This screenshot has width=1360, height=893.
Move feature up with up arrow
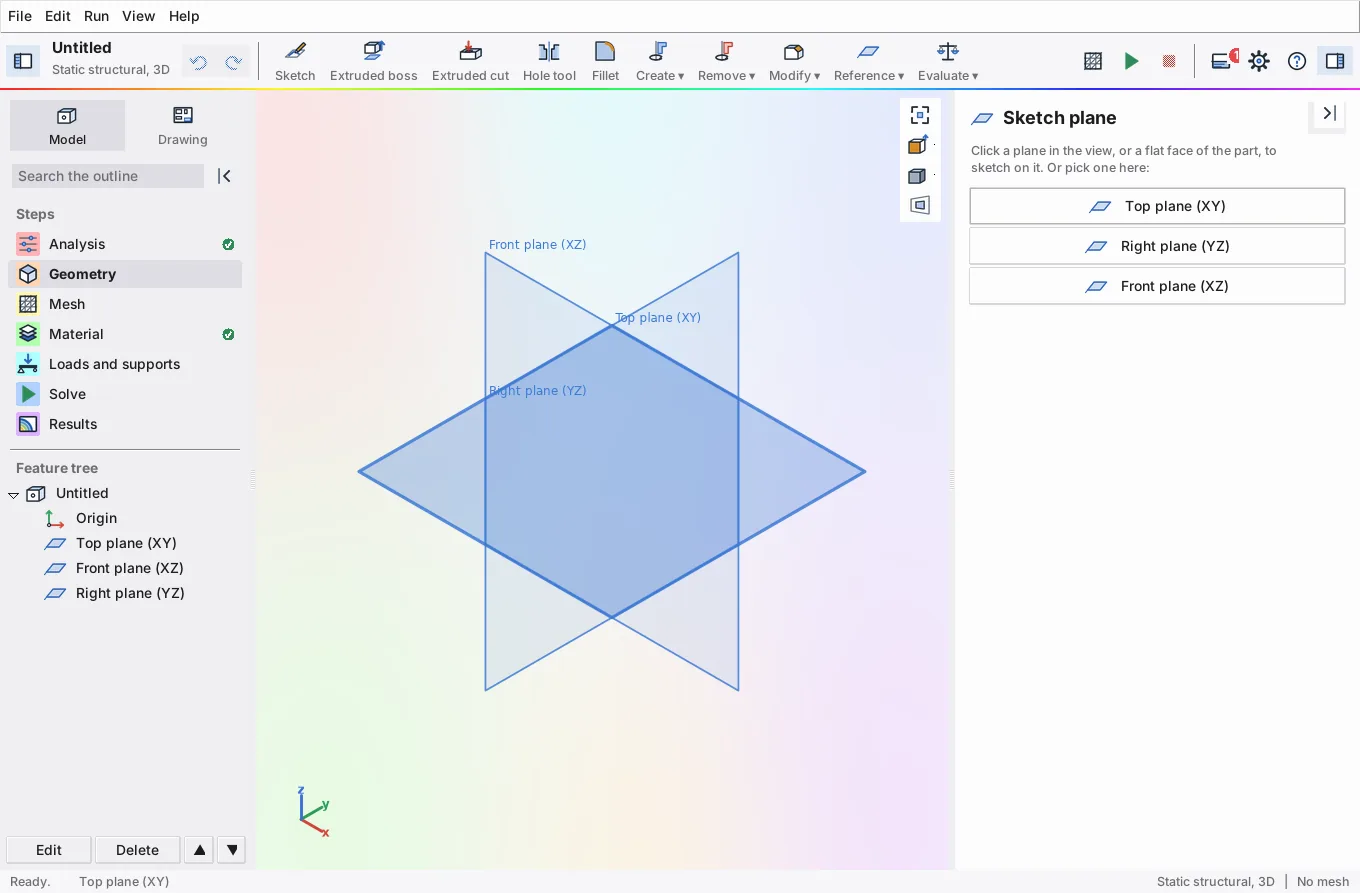200,850
